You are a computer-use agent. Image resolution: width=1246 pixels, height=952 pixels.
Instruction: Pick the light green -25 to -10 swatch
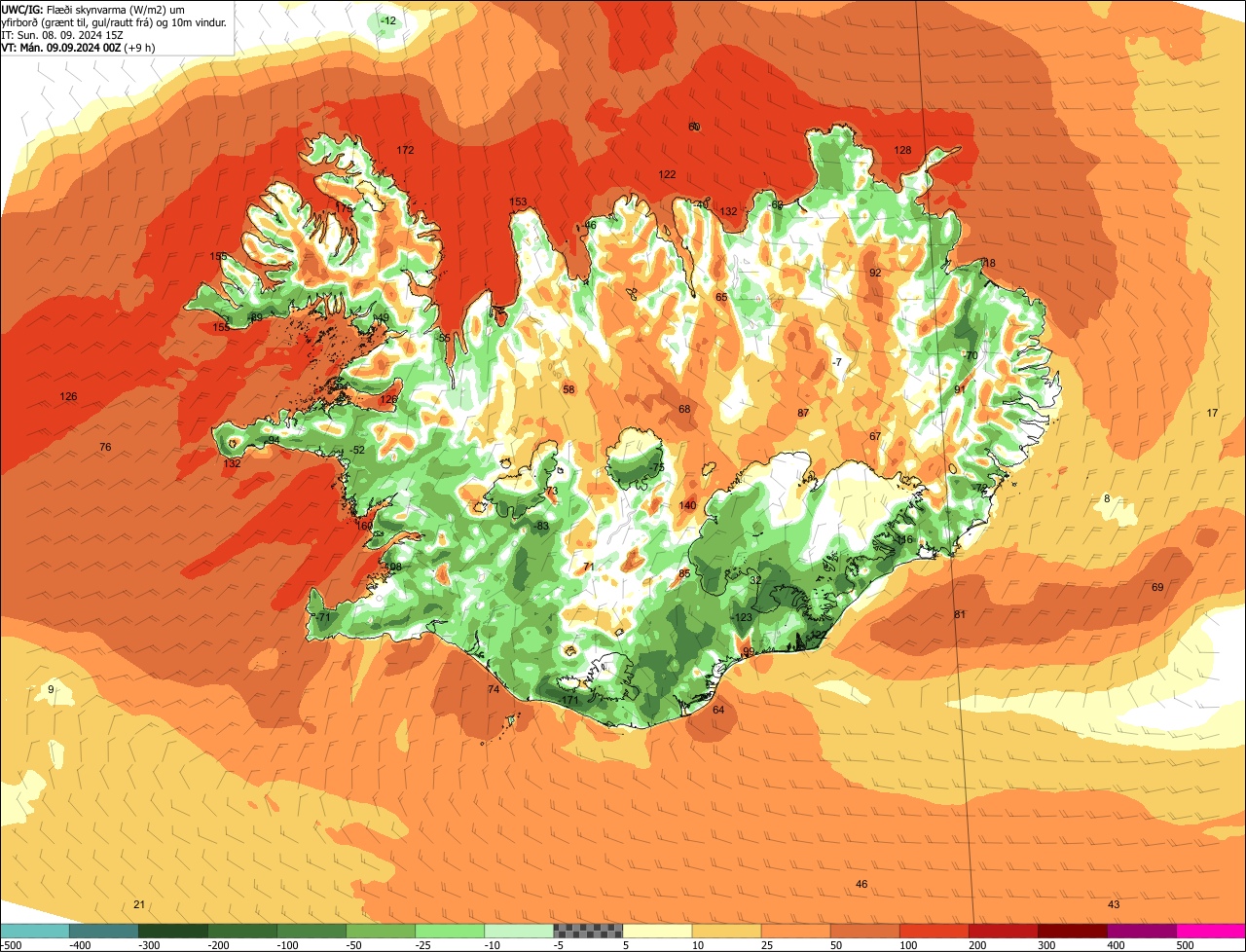tap(450, 931)
